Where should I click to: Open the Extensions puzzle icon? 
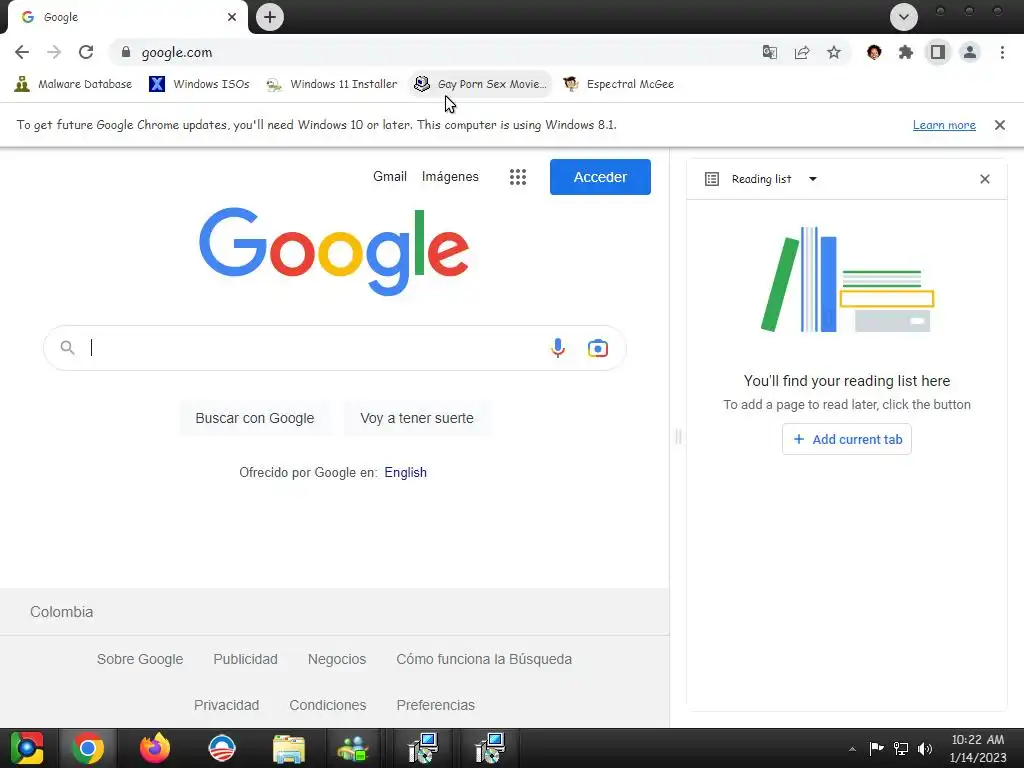click(x=906, y=52)
